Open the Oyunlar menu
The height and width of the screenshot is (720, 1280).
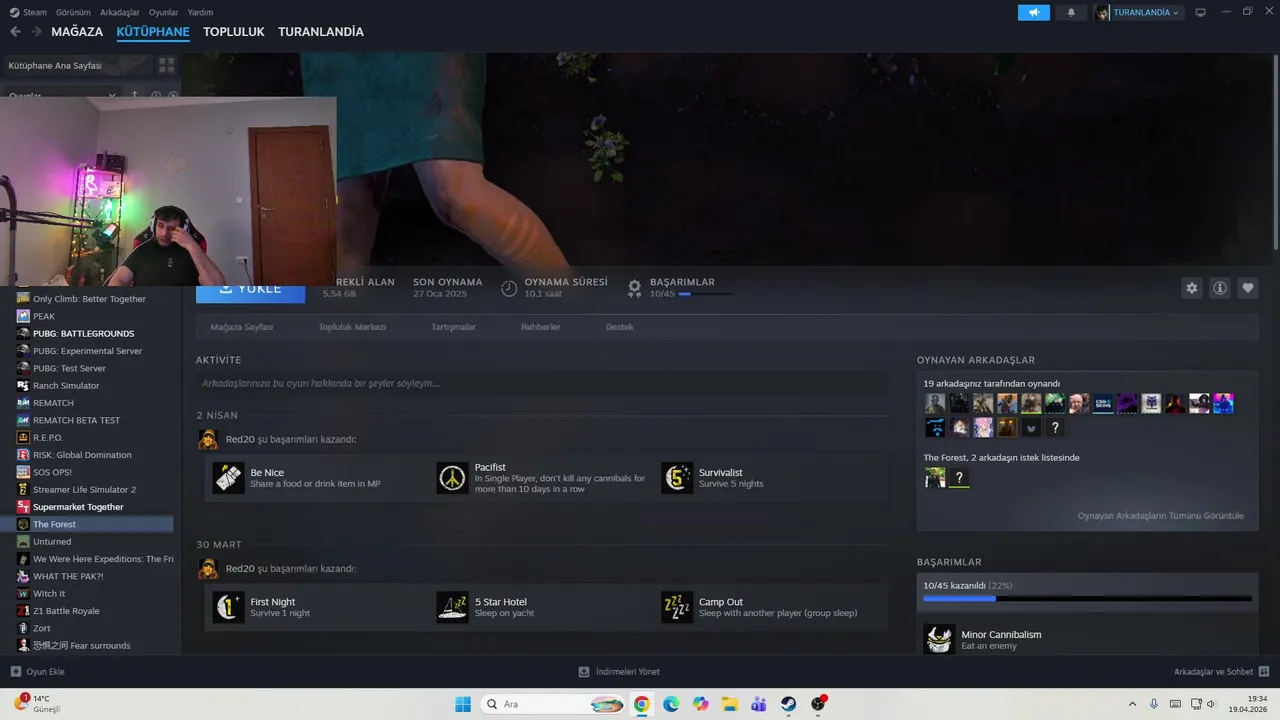164,12
